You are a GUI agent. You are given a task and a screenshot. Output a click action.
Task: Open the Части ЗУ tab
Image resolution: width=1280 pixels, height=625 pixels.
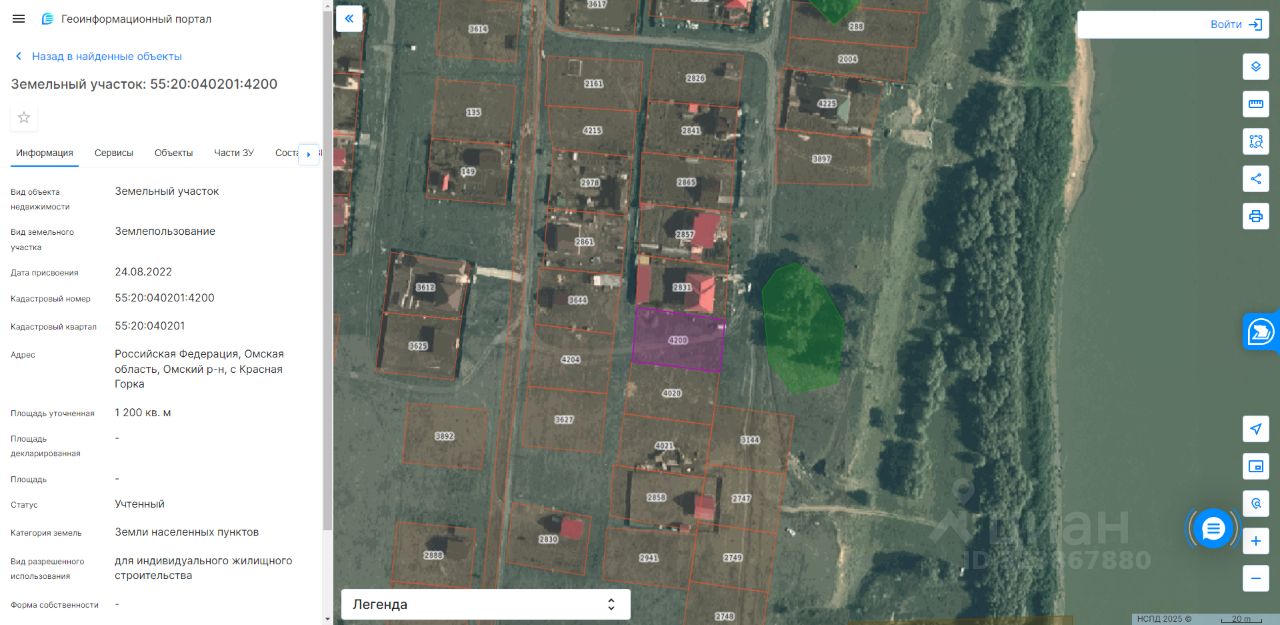[234, 153]
